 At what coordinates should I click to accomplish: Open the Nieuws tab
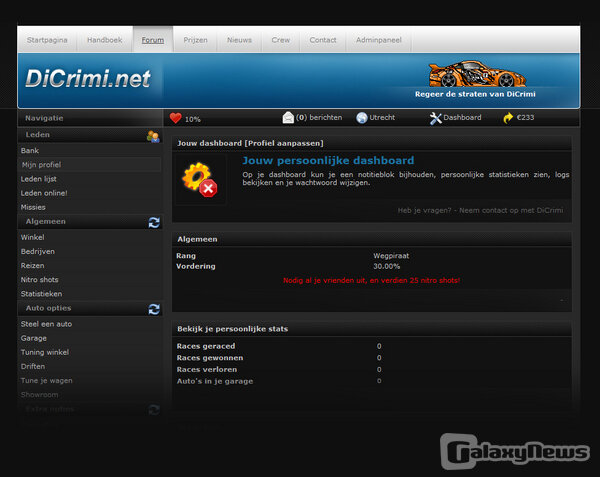239,40
